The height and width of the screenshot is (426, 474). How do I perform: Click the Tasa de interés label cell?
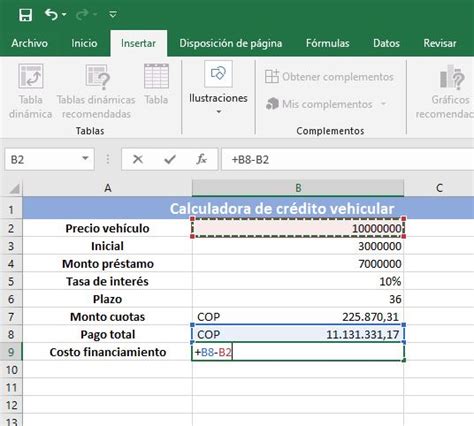(x=107, y=281)
